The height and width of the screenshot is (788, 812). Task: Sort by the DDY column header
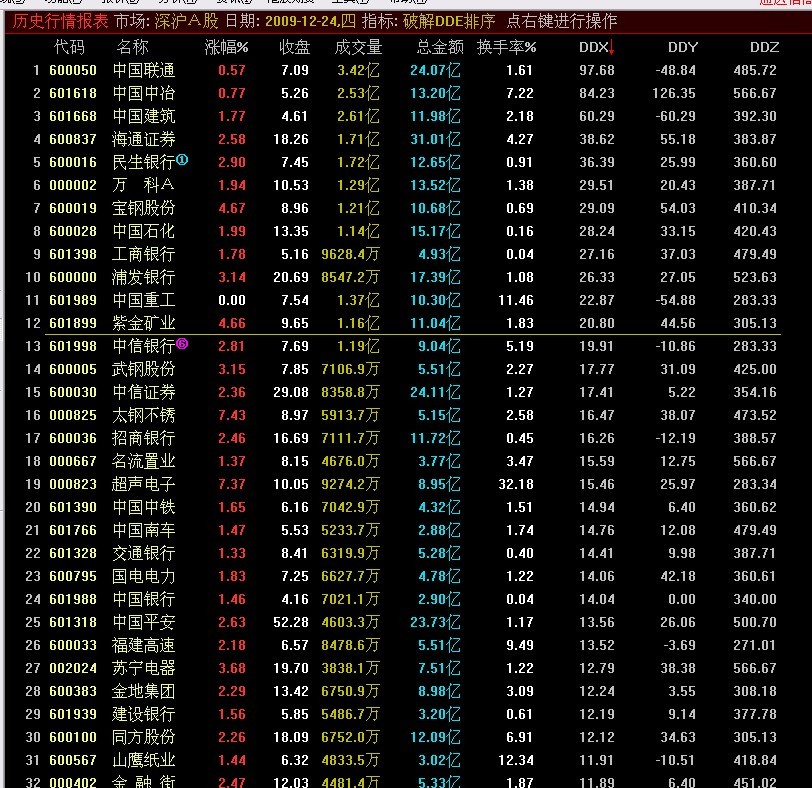point(683,47)
